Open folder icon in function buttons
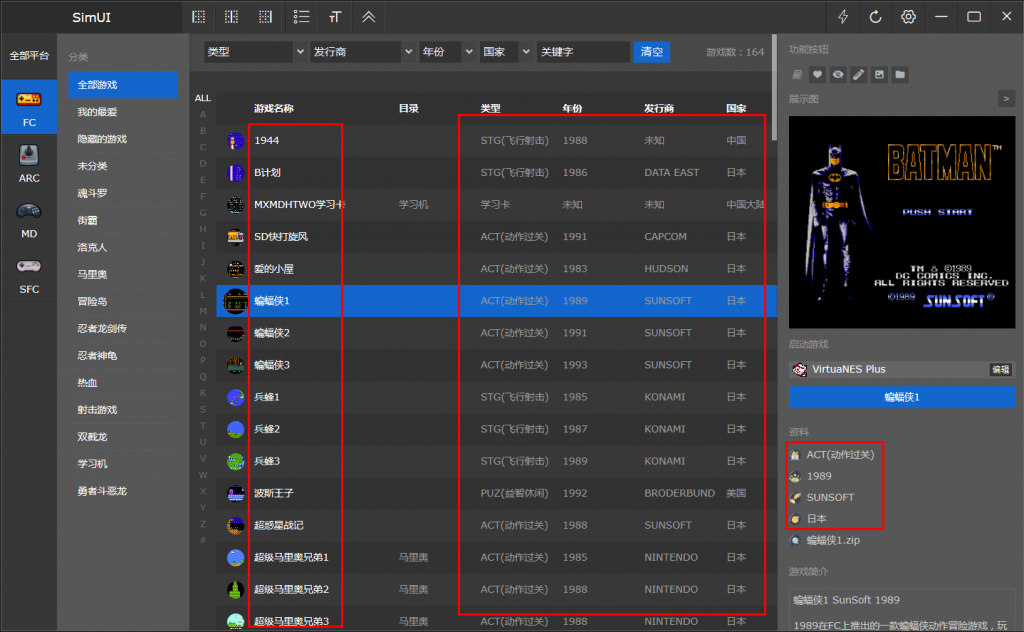The height and width of the screenshot is (632, 1024). [x=900, y=74]
